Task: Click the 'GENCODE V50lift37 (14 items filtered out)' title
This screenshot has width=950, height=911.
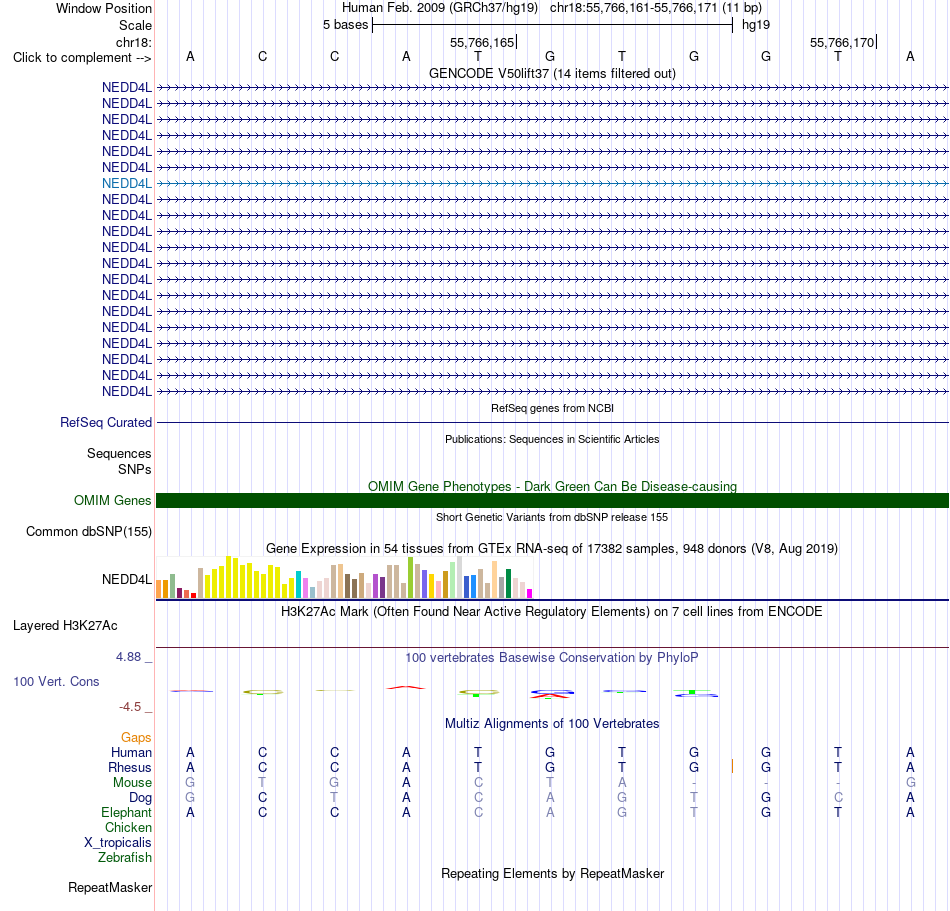Action: click(x=552, y=73)
